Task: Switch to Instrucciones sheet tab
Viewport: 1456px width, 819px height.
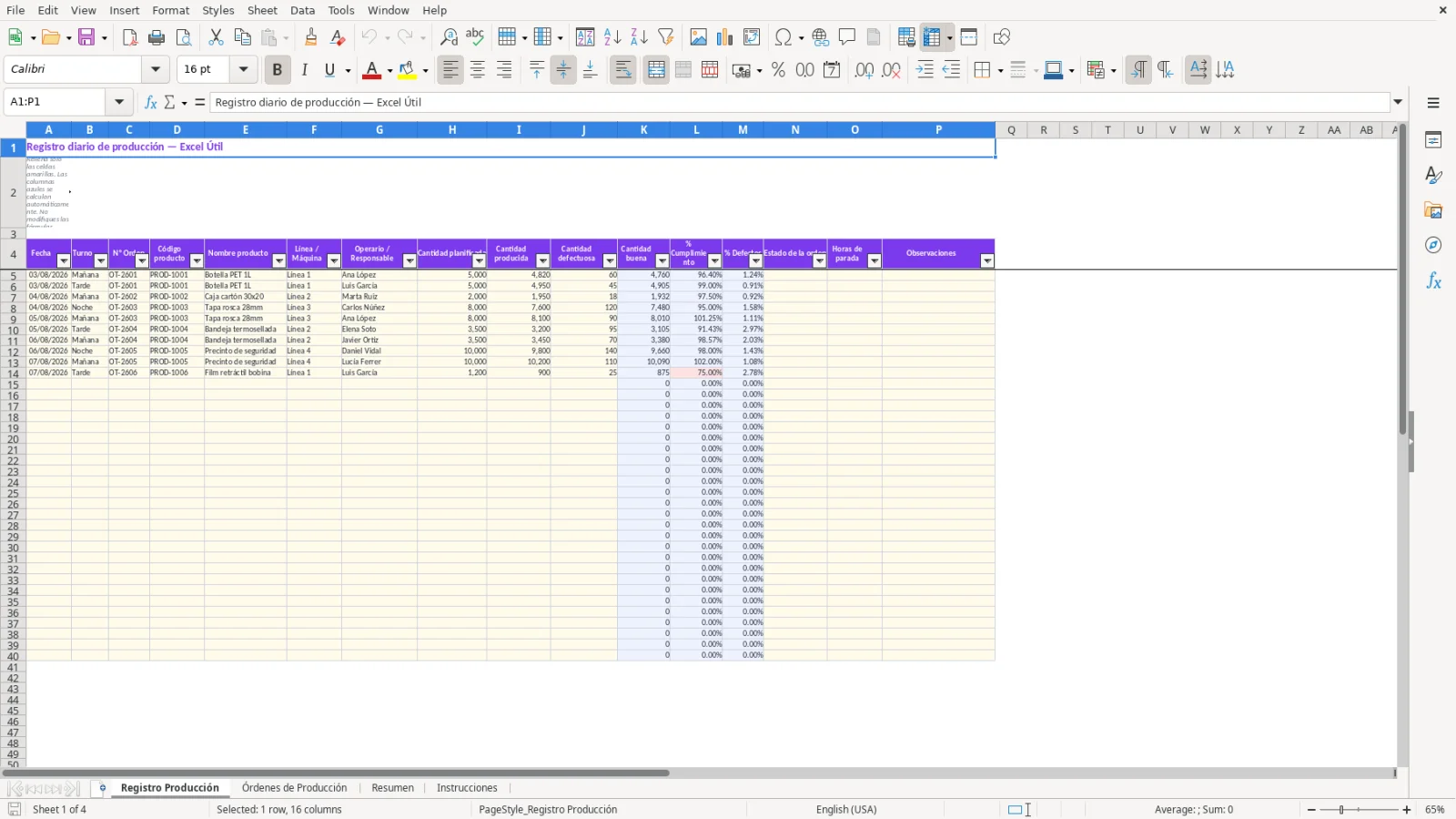Action: (467, 788)
